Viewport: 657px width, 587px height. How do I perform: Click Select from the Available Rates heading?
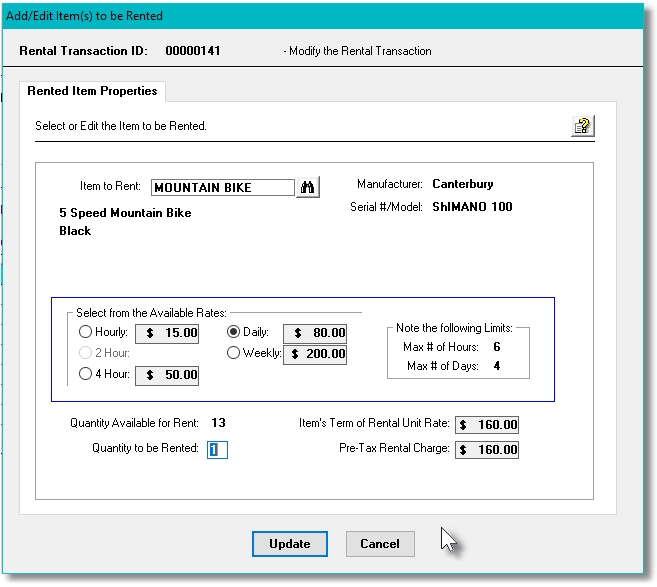click(151, 313)
